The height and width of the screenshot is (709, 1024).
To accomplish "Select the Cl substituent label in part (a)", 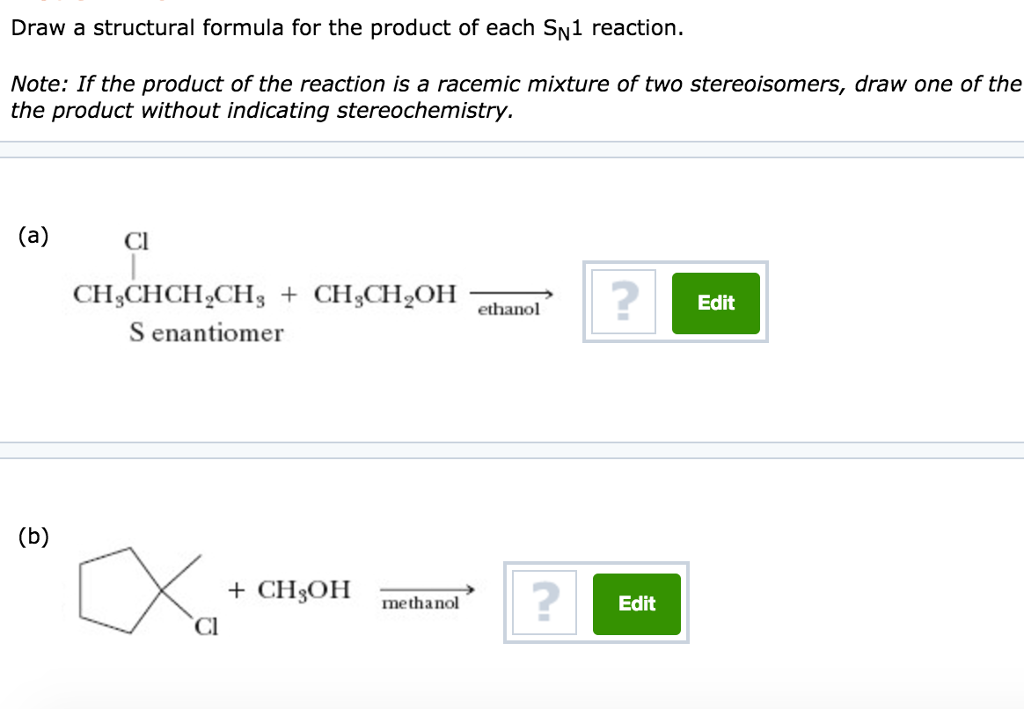I will (134, 241).
